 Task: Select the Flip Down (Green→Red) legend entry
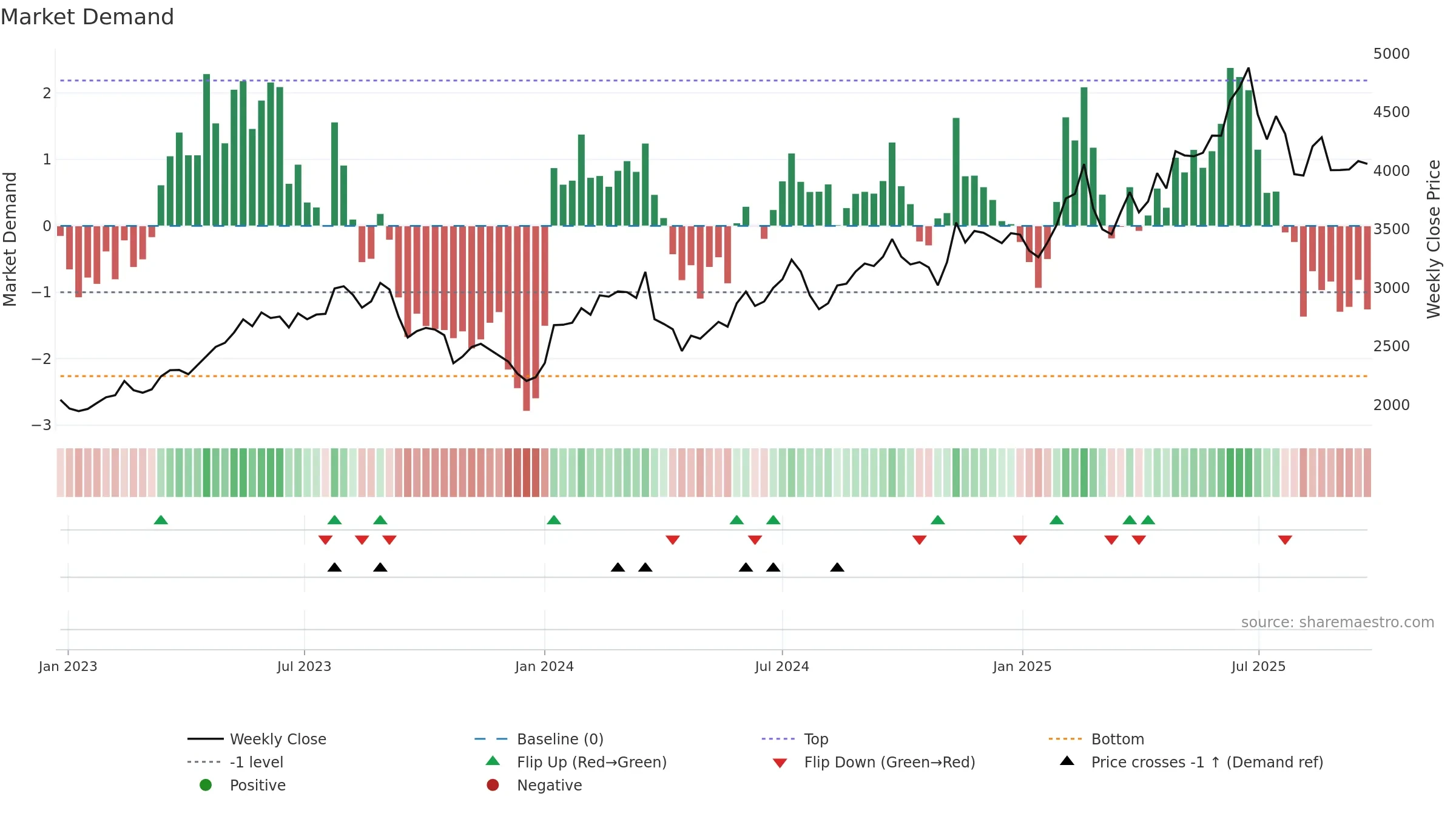coord(874,762)
